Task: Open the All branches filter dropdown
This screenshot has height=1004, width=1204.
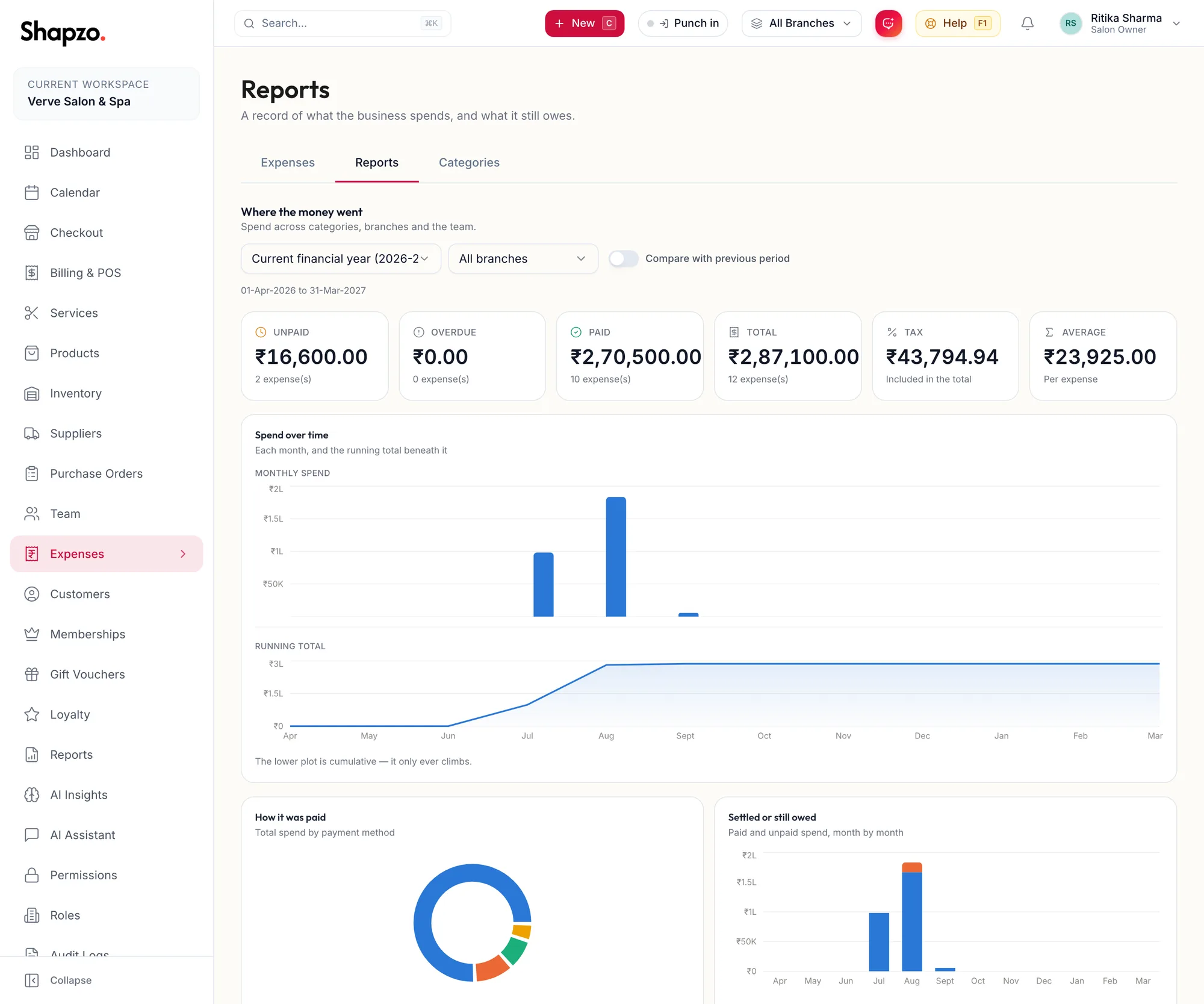Action: coord(523,258)
